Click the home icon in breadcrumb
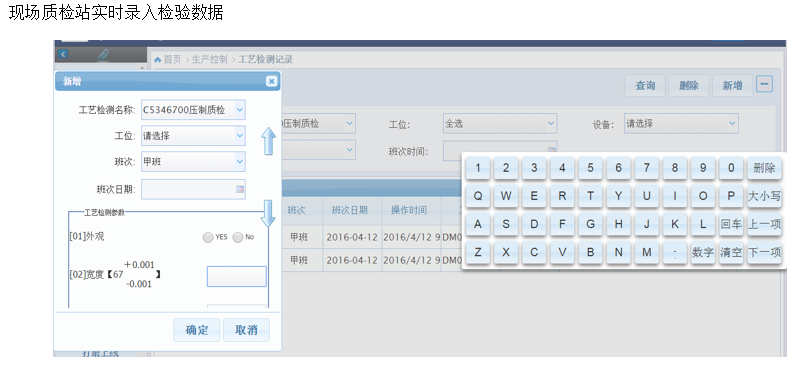807x369 pixels. tap(157, 59)
